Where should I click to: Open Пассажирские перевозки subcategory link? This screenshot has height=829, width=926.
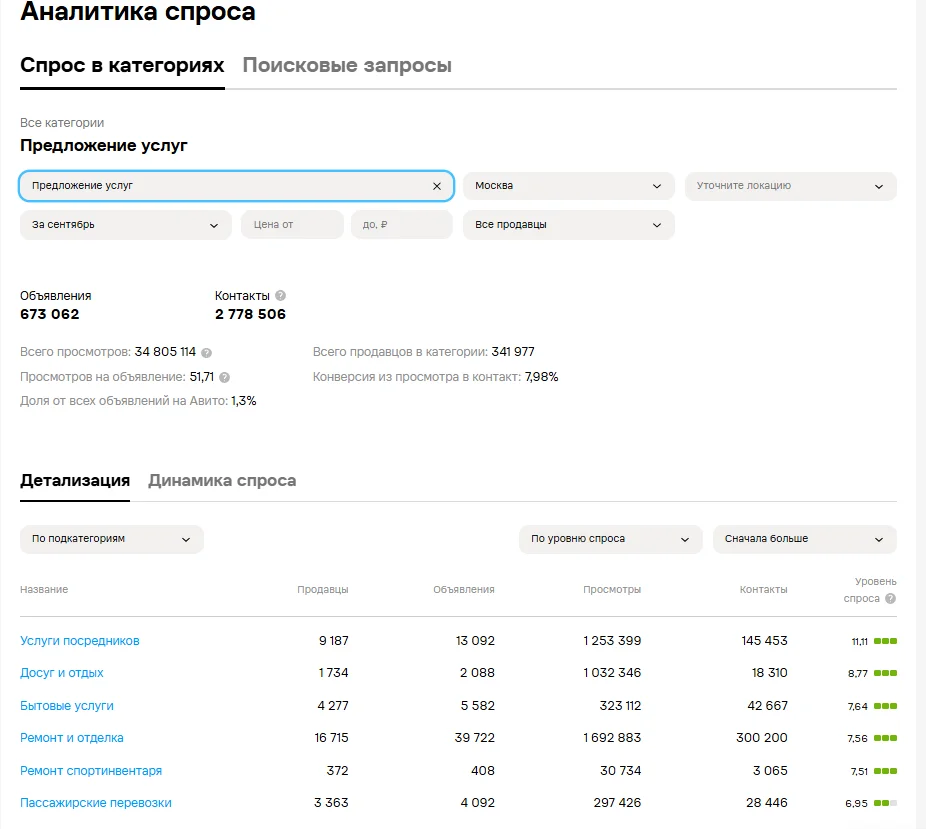click(x=96, y=802)
